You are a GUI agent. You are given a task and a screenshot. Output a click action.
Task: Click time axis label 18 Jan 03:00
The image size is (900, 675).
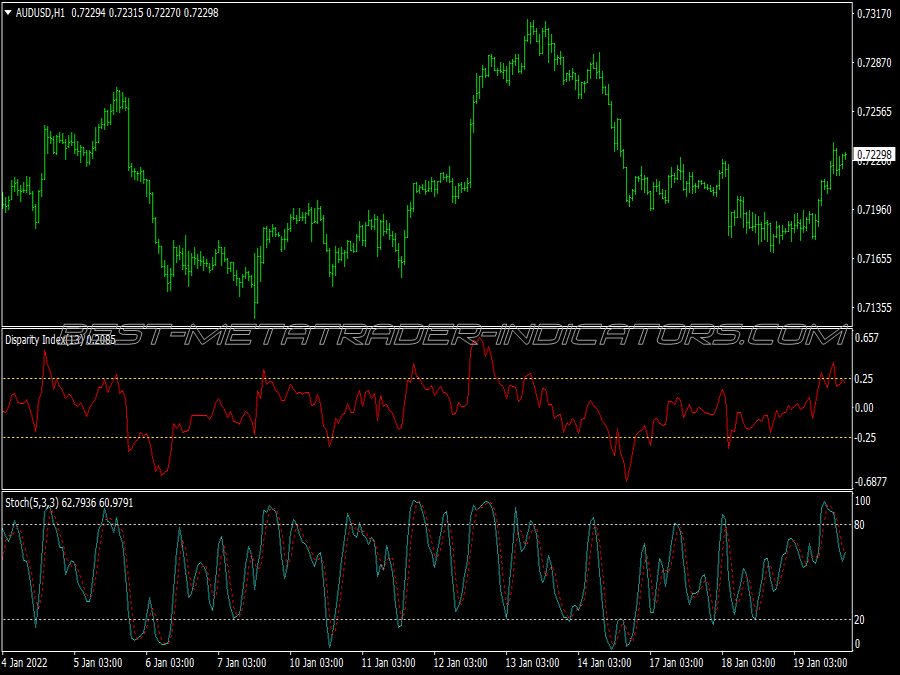coord(748,662)
